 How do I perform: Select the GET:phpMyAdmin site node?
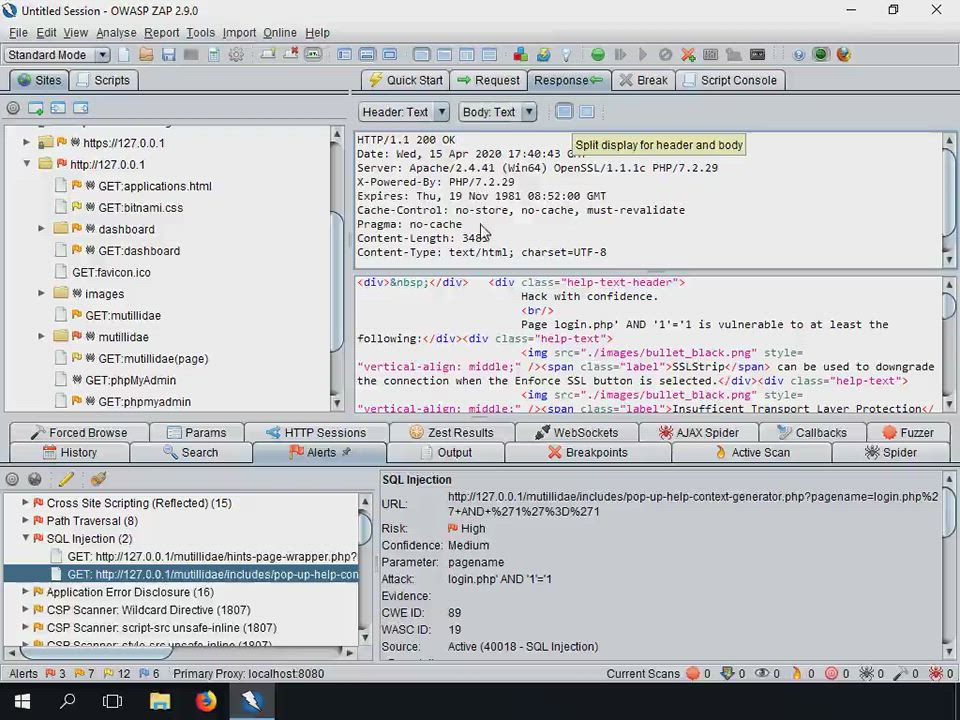[x=130, y=380]
